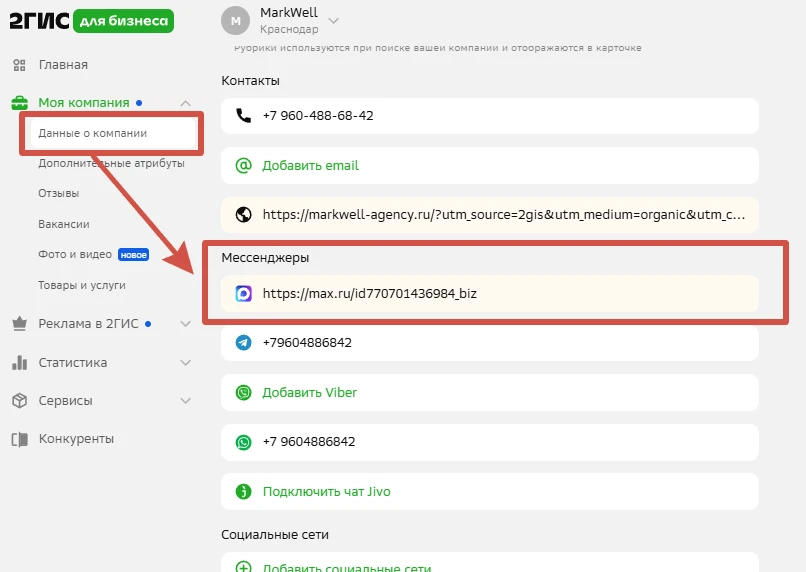Click Добавить социальные сети link
This screenshot has height=572, width=806.
347,567
